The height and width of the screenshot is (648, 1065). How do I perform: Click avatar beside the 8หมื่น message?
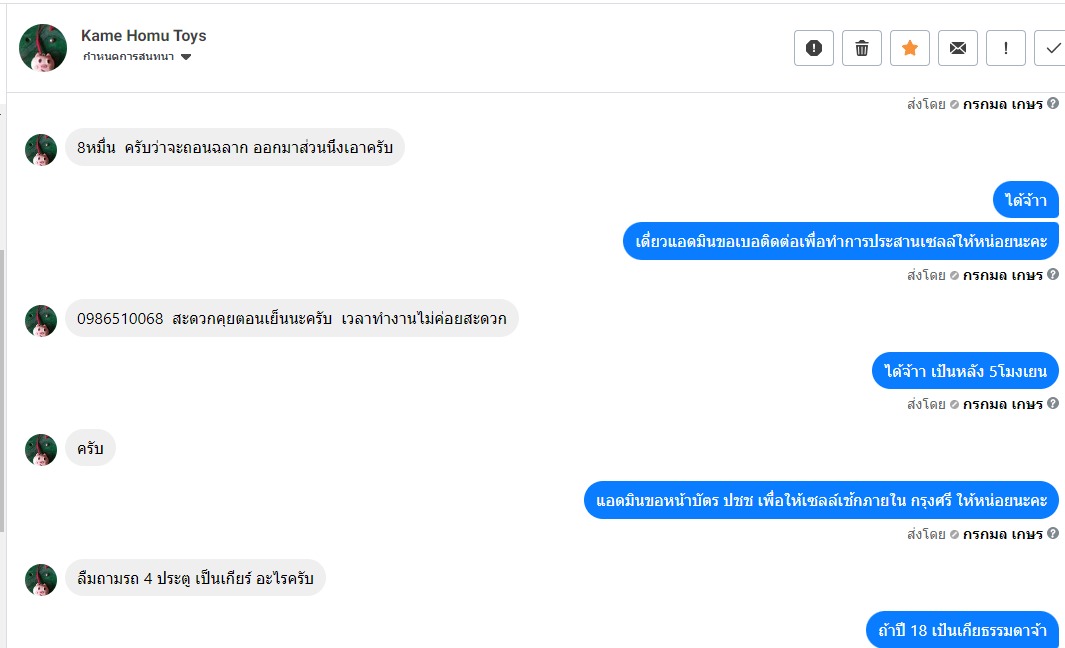[41, 150]
